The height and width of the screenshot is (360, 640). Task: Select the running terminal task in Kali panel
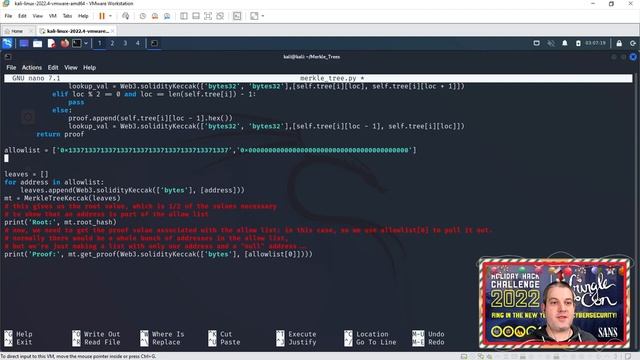point(154,43)
